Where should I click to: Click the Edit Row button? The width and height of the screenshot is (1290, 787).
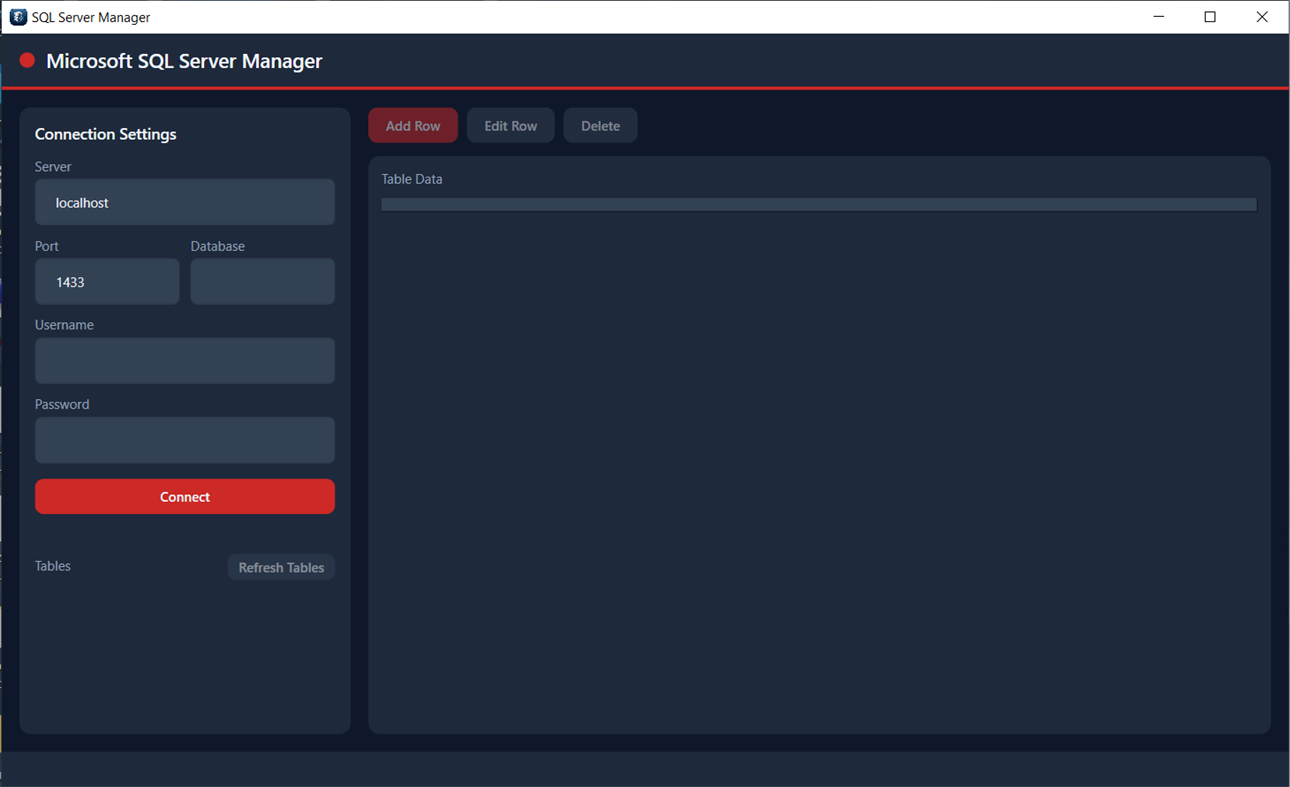coord(511,126)
